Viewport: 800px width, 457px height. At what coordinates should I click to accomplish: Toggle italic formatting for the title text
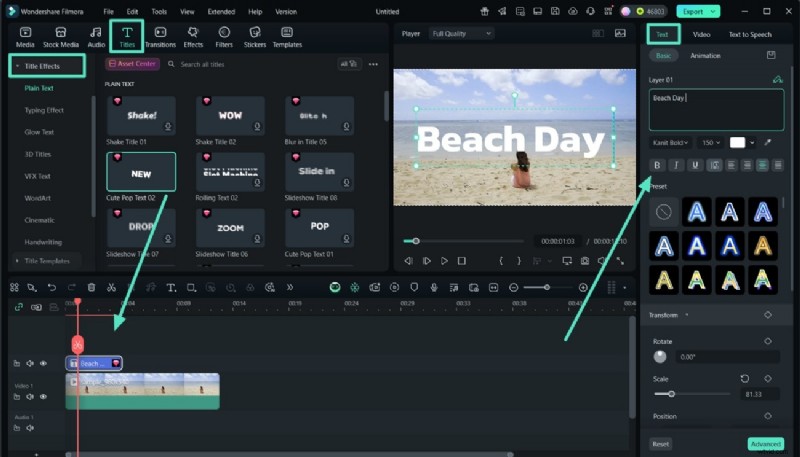click(676, 165)
